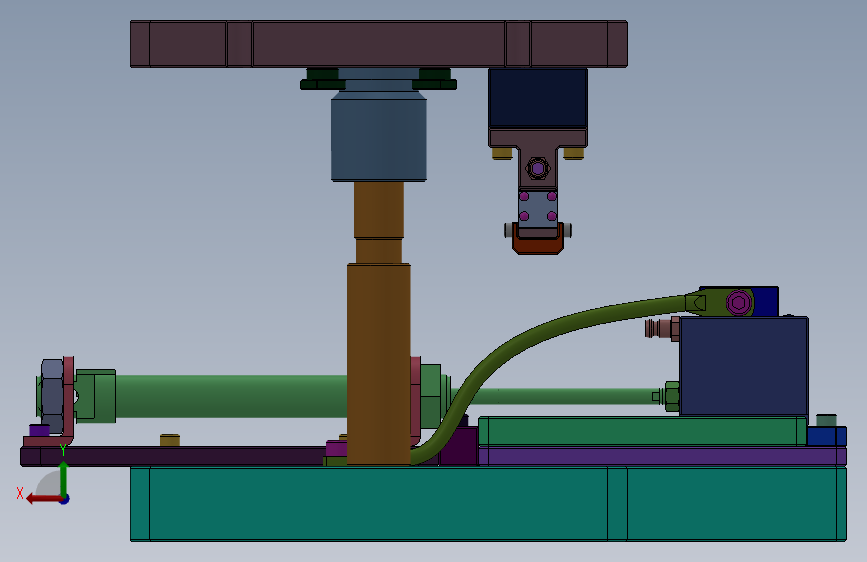The width and height of the screenshot is (867, 562).
Task: Click the green Y axis of triad
Action: [x=64, y=479]
